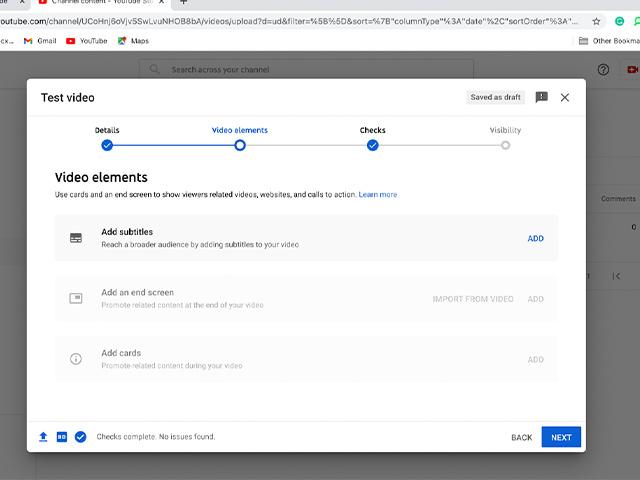Select the Video elements step
This screenshot has width=640, height=480.
pyautogui.click(x=240, y=130)
